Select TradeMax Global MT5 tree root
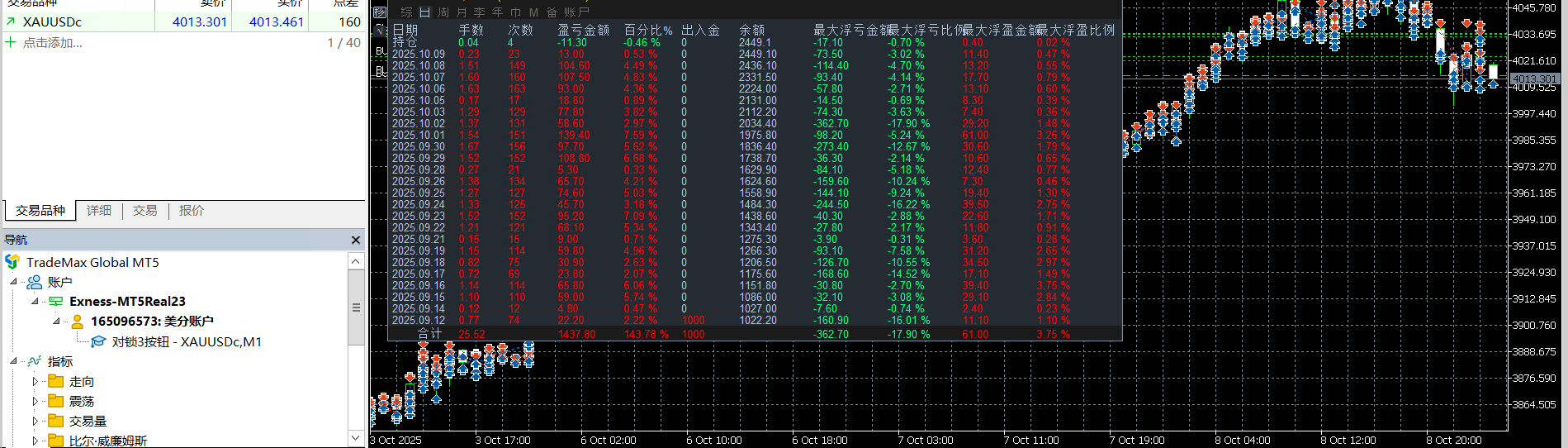The height and width of the screenshot is (448, 1568). pyautogui.click(x=92, y=262)
